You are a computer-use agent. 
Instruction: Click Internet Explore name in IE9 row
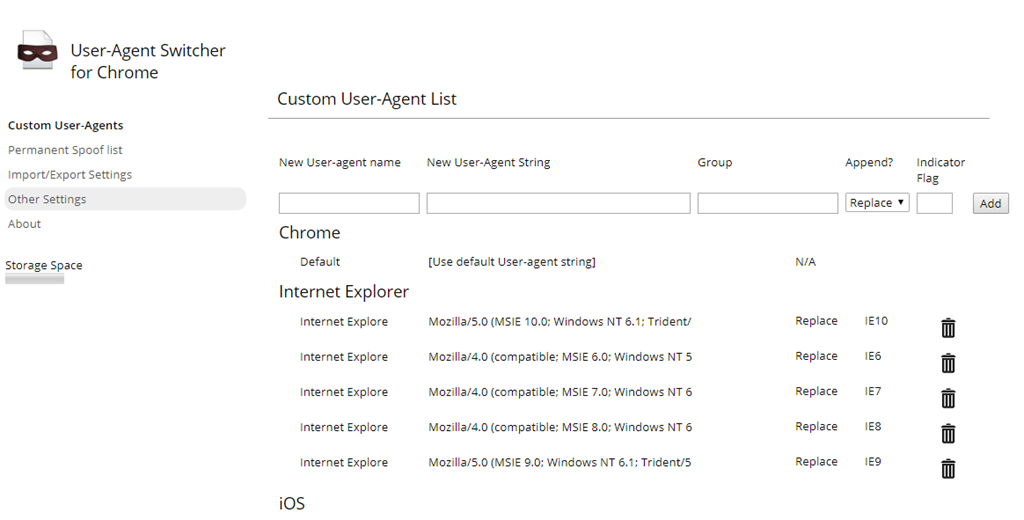tap(344, 463)
